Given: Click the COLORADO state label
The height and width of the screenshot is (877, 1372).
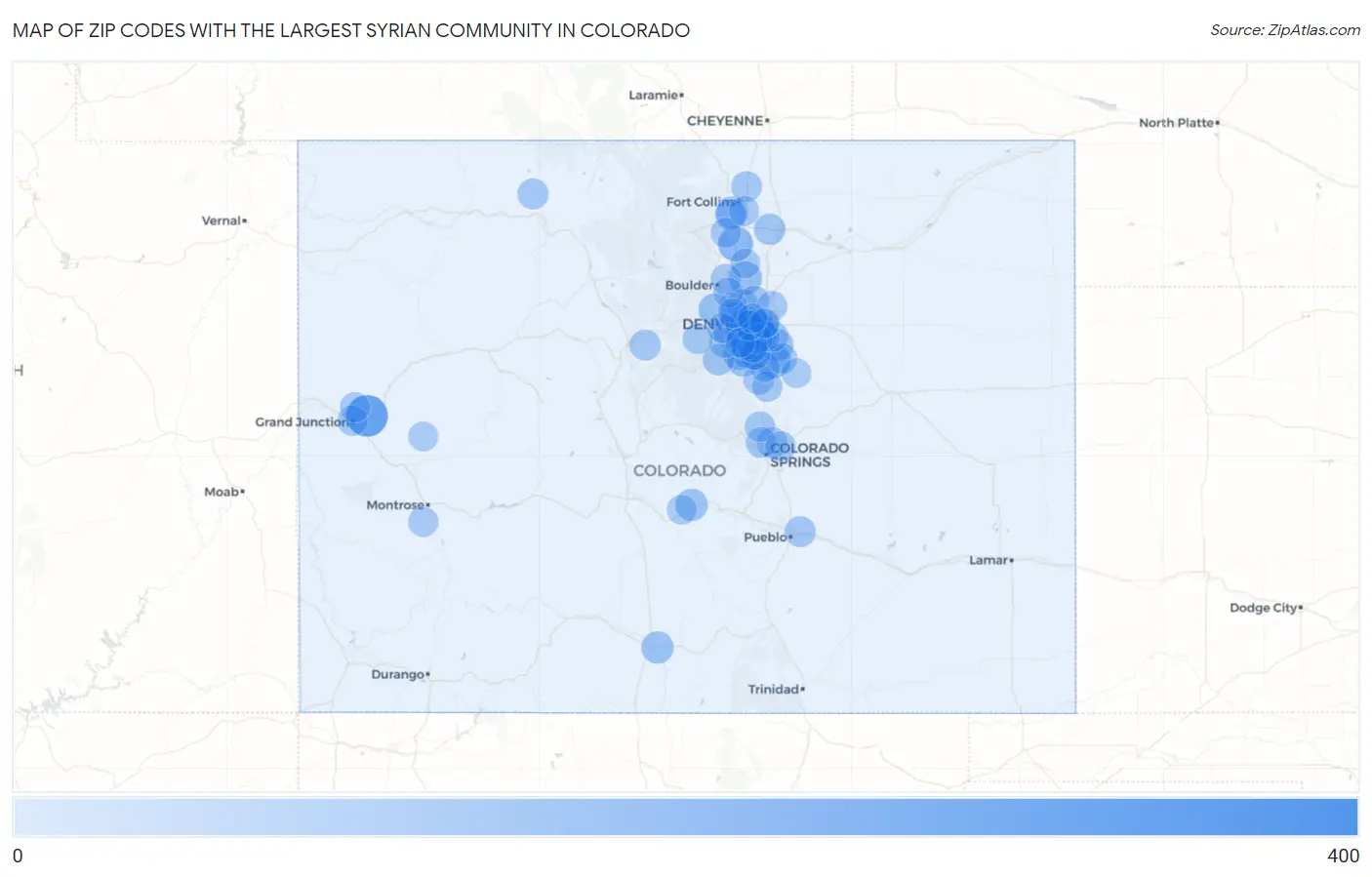Looking at the screenshot, I should [x=679, y=470].
